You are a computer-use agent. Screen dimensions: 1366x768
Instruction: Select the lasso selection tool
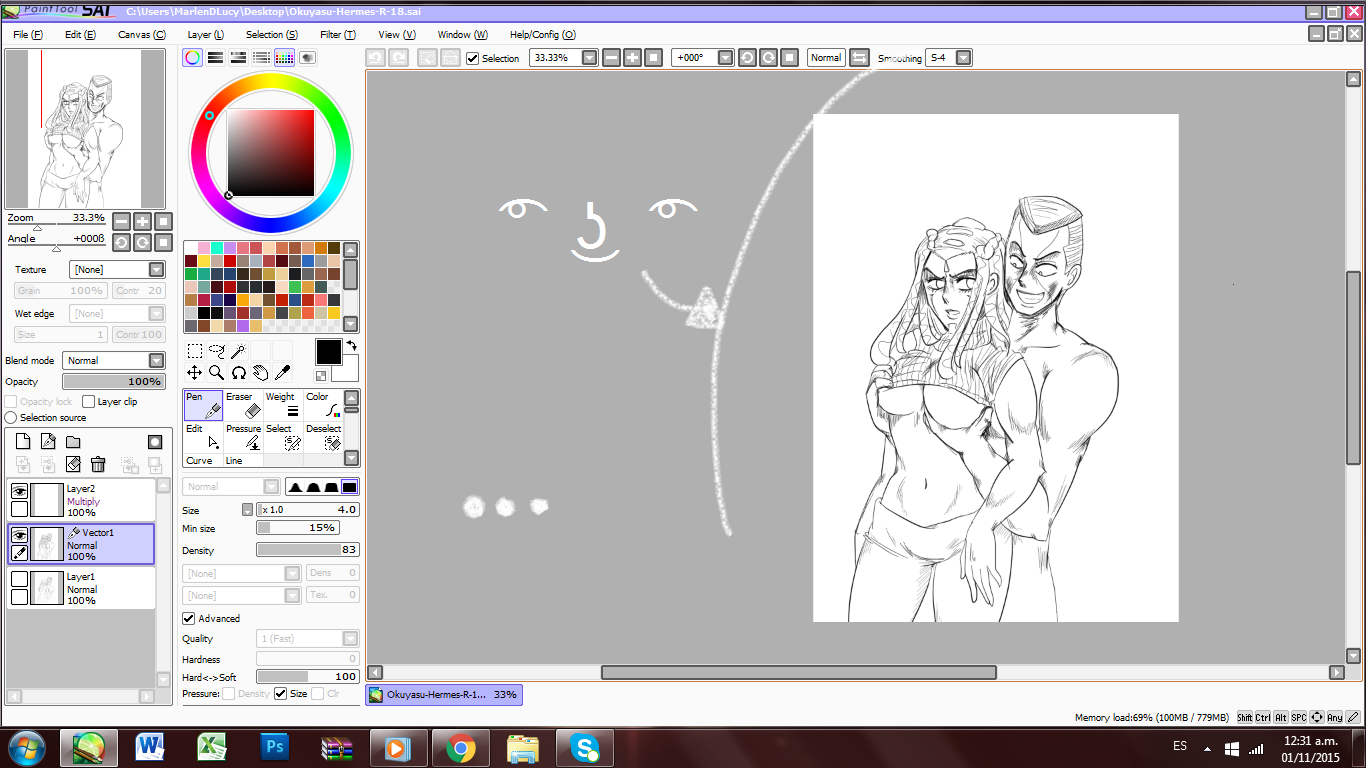[217, 351]
